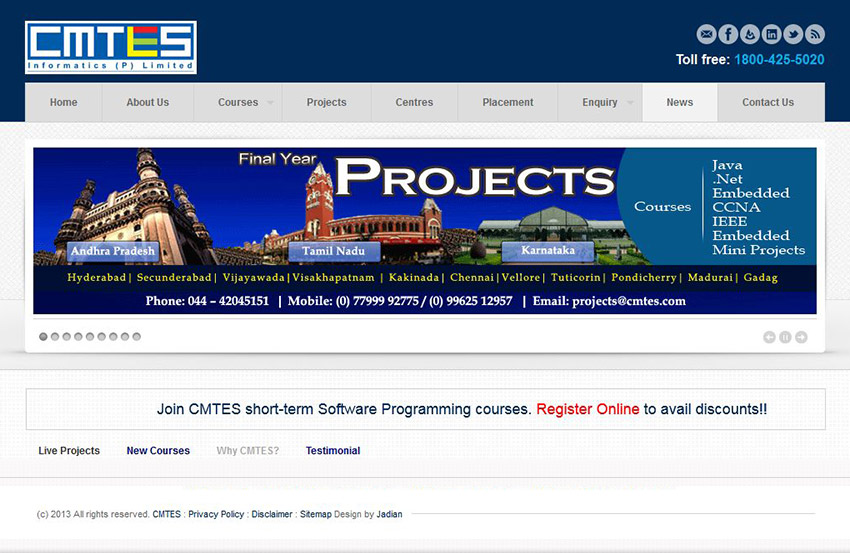Viewport: 850px width, 553px height.
Task: Click the Karnataka banner label
Action: coord(548,250)
